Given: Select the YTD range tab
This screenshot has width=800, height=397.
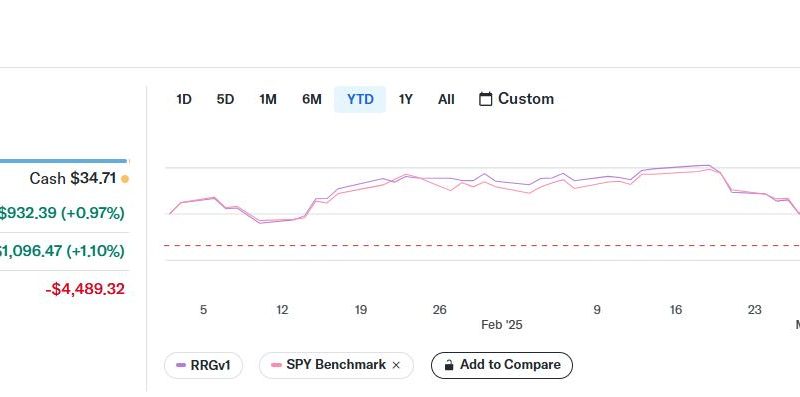Looking at the screenshot, I should coord(360,100).
